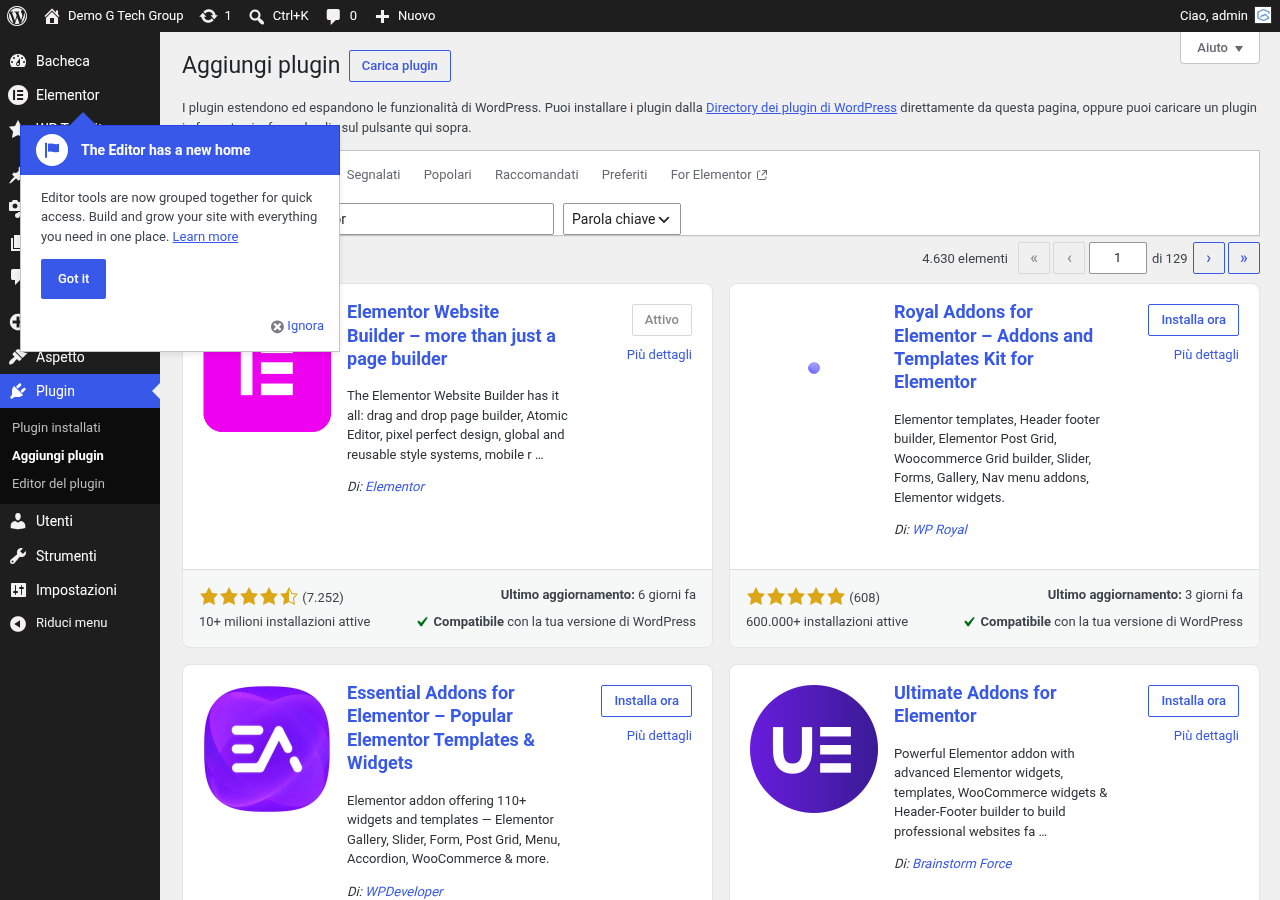The width and height of the screenshot is (1280, 900).
Task: Open Ultimate Addons for Elementor title
Action: [975, 705]
